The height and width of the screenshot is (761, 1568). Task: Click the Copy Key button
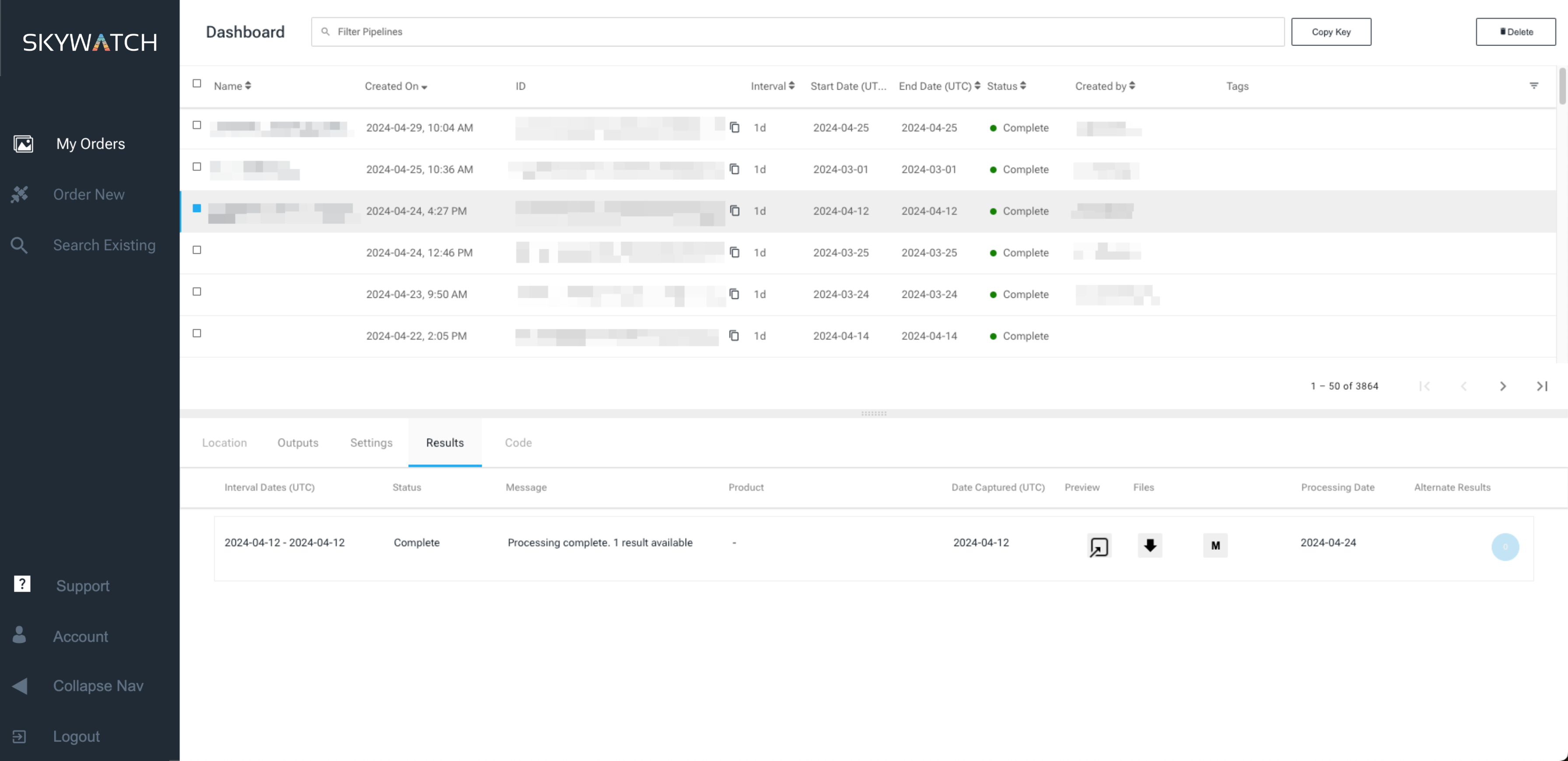pos(1331,31)
